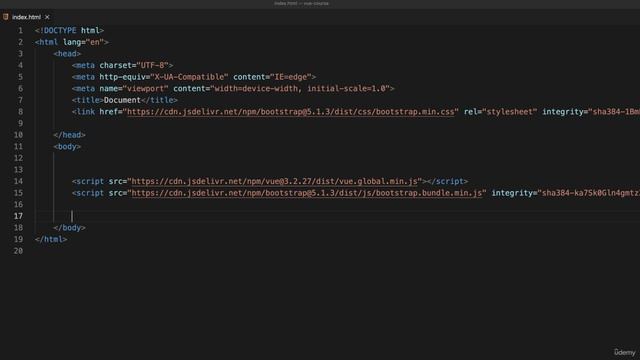Click the meta charset="UTF-8" line
The height and width of the screenshot is (360, 640).
(x=122, y=65)
